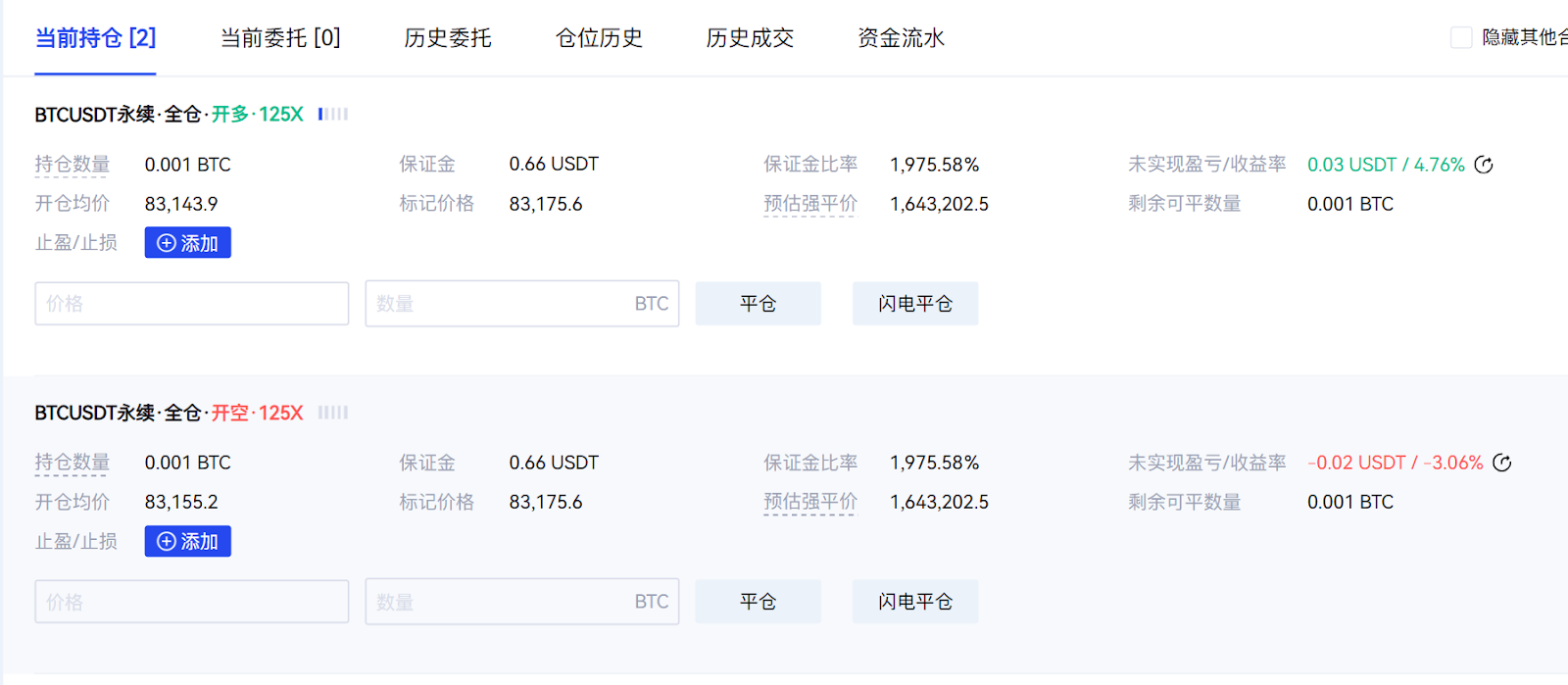This screenshot has width=1568, height=685.
Task: Flash close the short position with 闪电平仓
Action: pos(914,602)
